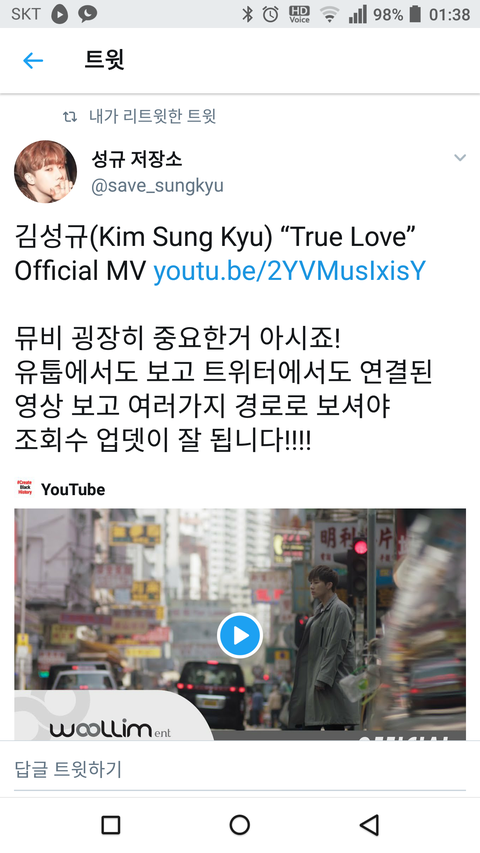Play the True Love video
The width and height of the screenshot is (480, 853).
(x=240, y=635)
